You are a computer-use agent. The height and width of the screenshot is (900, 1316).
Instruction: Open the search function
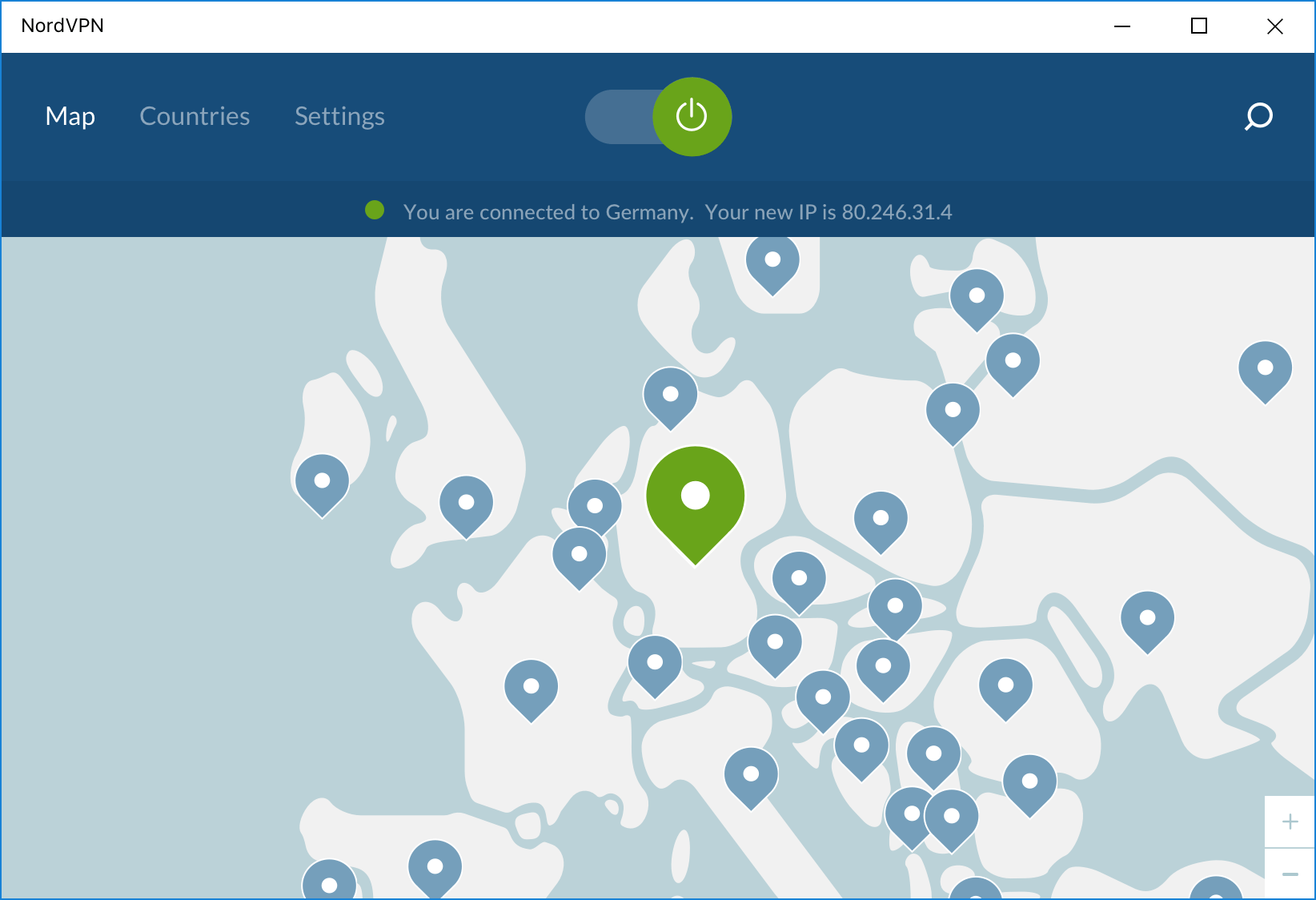pos(1258,117)
